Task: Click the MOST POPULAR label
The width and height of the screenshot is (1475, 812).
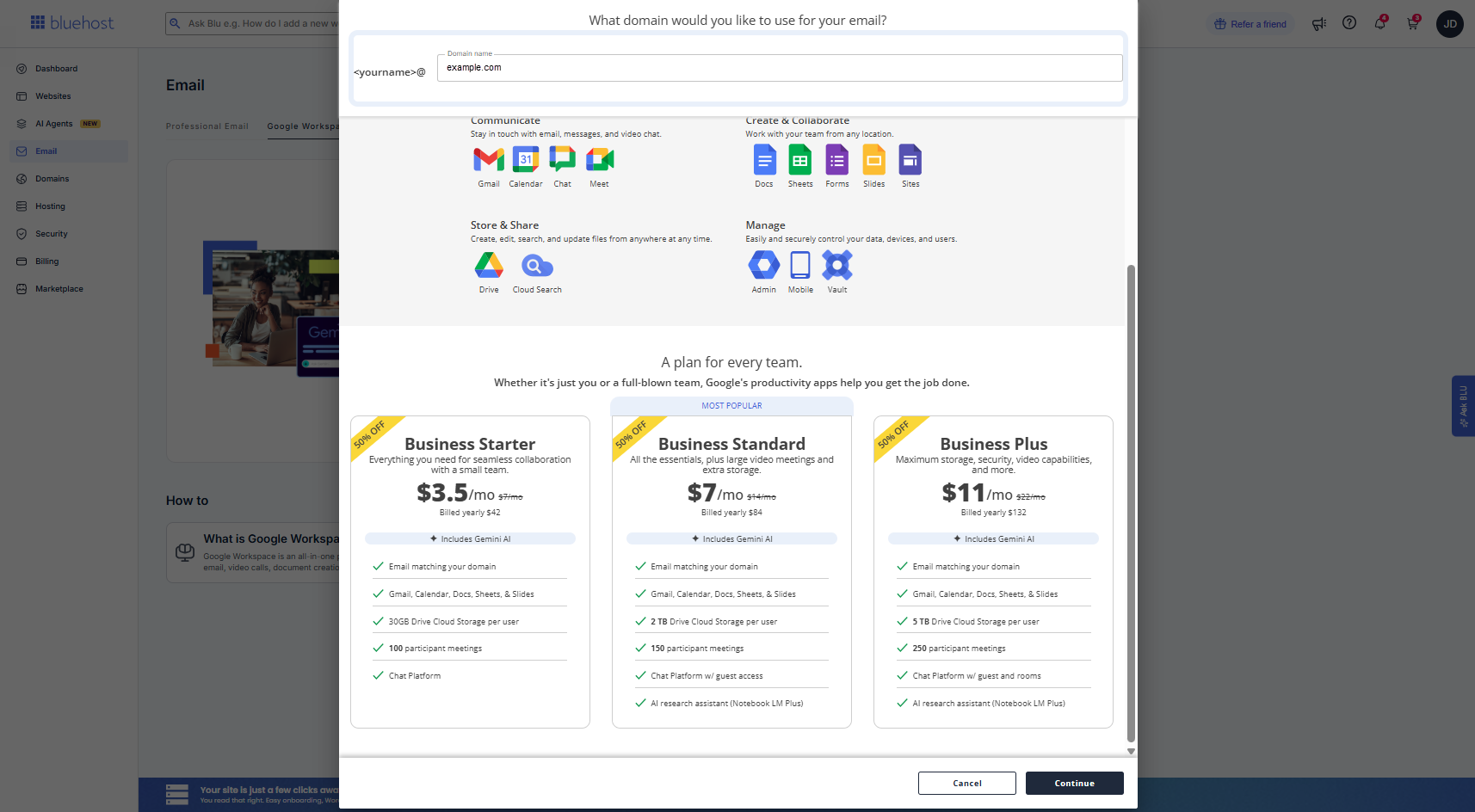Action: coord(731,406)
